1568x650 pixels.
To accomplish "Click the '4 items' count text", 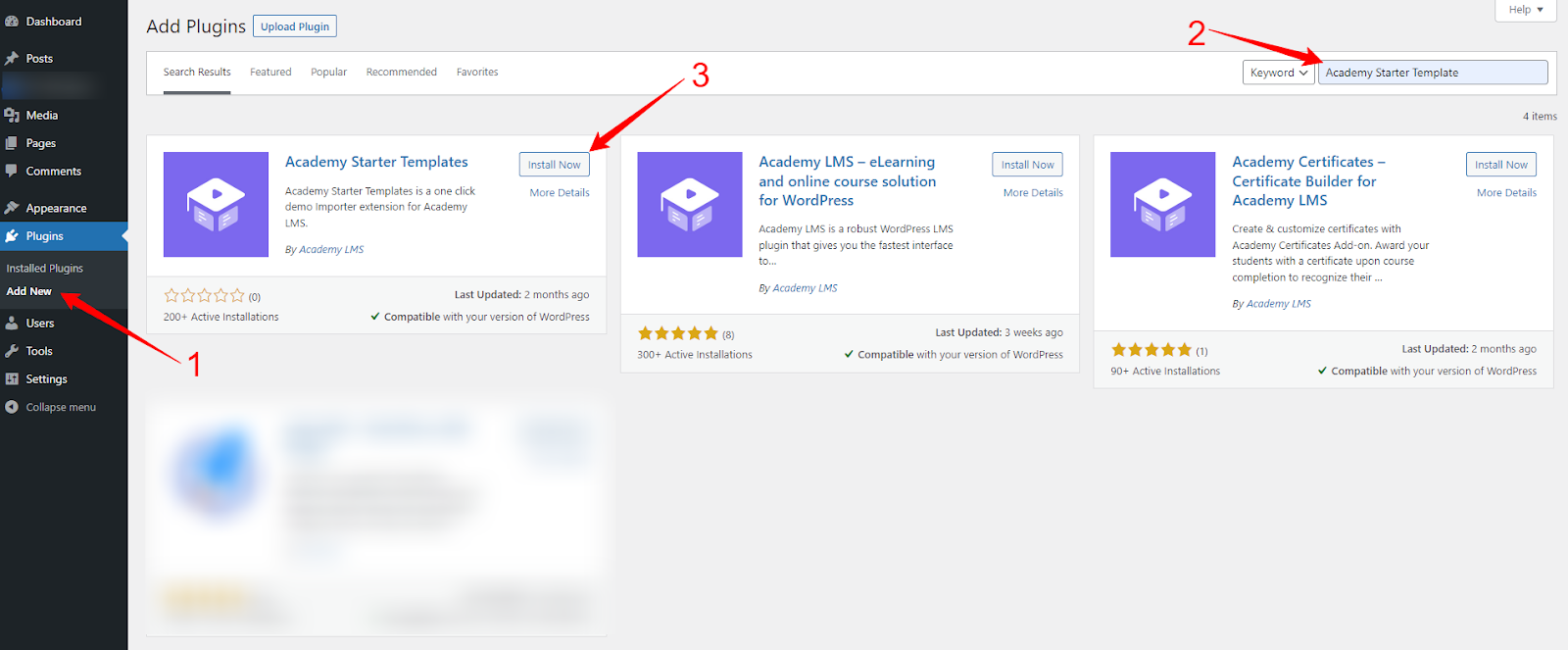I will 1540,117.
